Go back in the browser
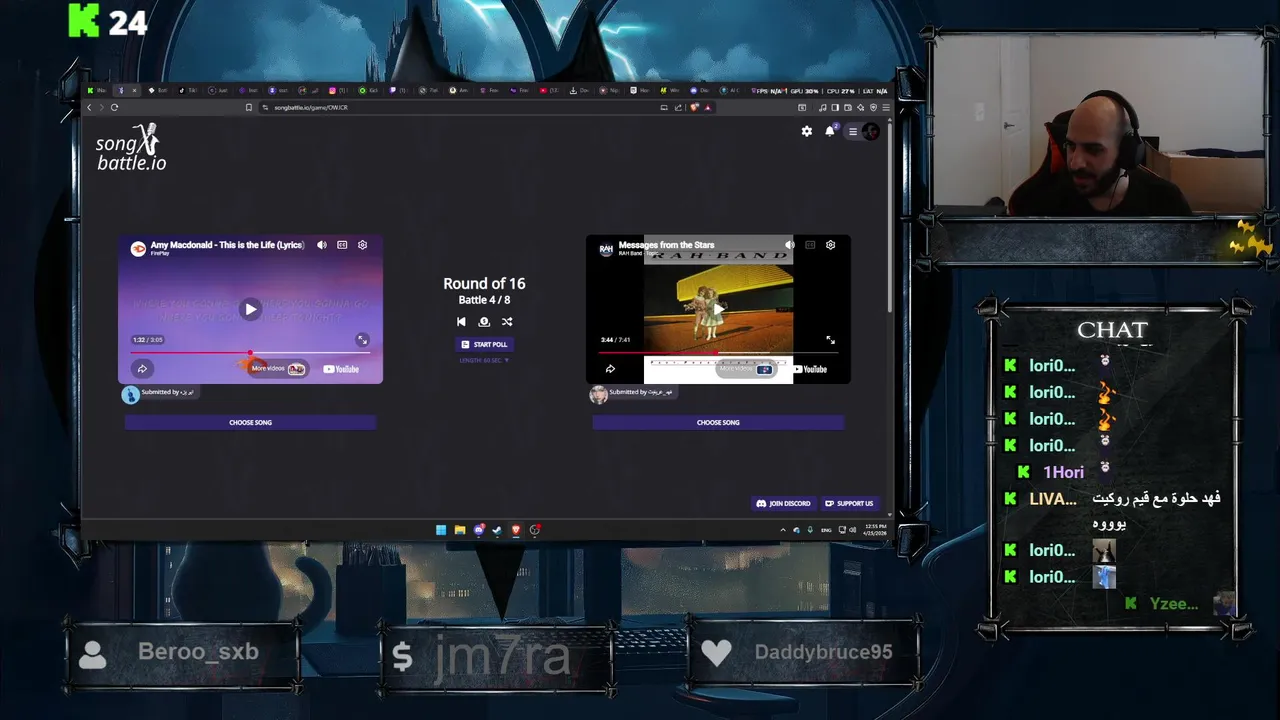Image resolution: width=1280 pixels, height=720 pixels. click(x=89, y=107)
